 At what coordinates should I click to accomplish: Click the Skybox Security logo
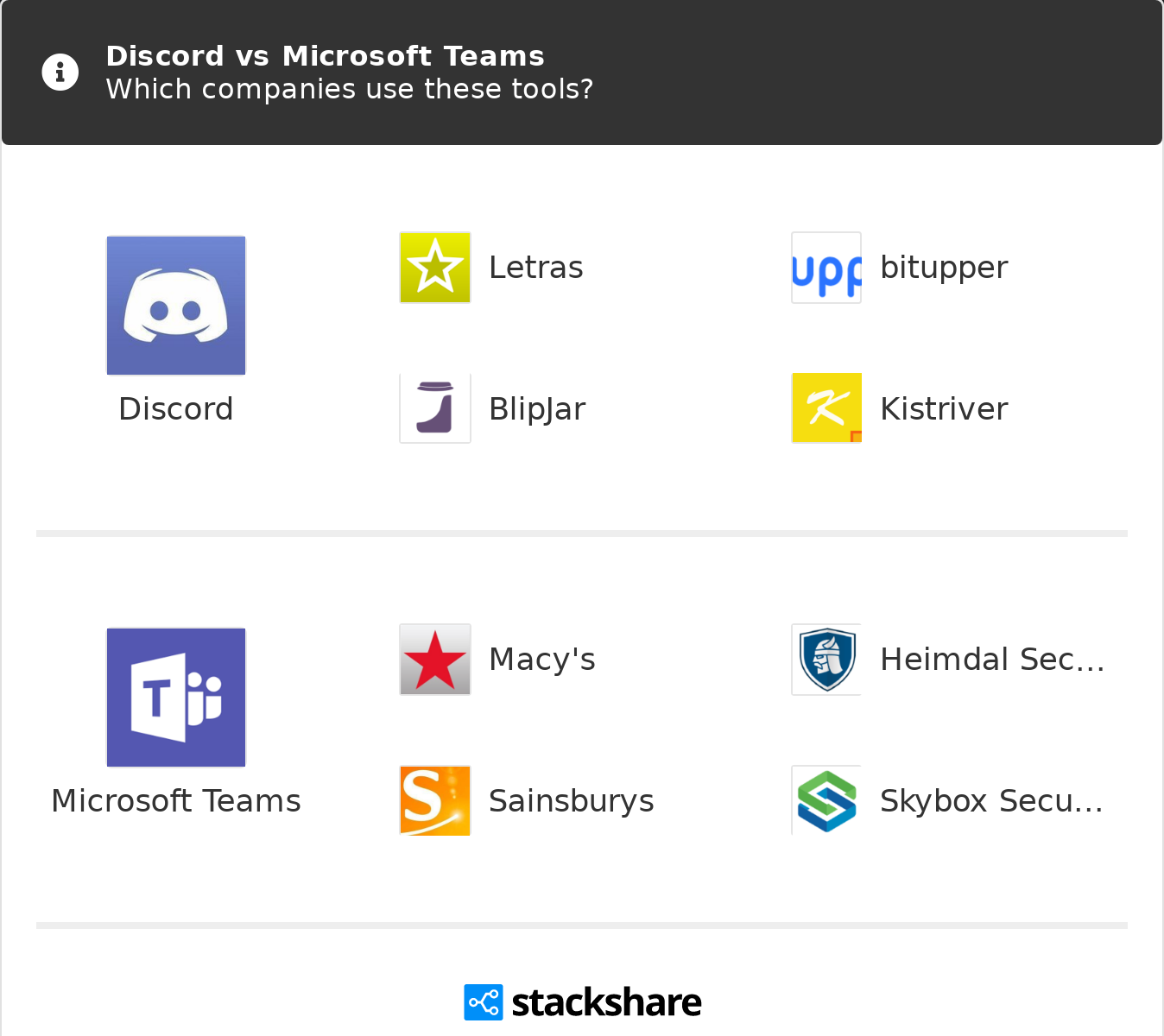(826, 800)
